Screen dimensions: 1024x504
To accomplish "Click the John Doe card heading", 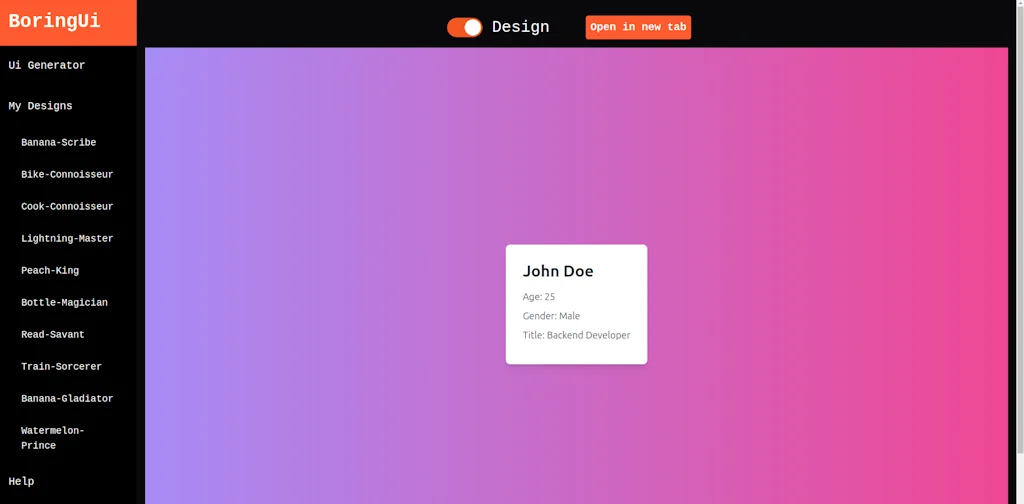I will 558,271.
